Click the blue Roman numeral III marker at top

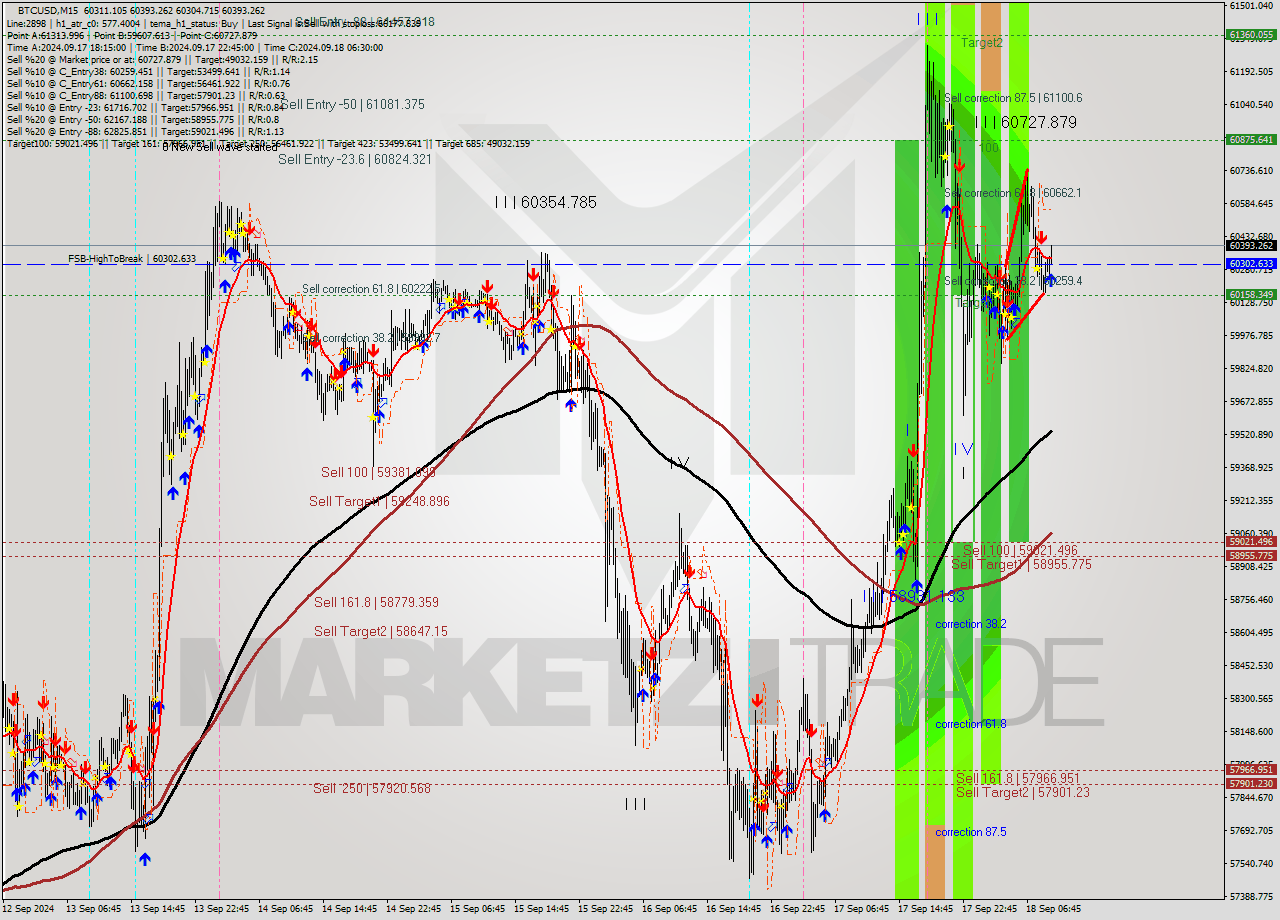coord(928,18)
